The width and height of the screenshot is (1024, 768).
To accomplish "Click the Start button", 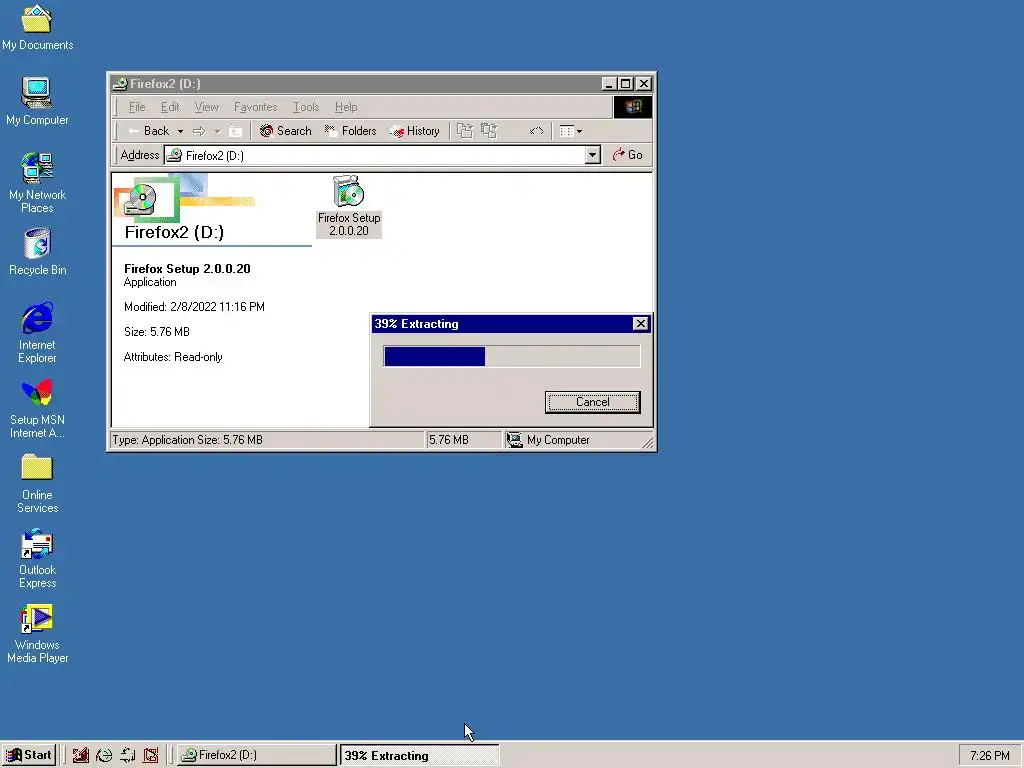I will pyautogui.click(x=29, y=755).
